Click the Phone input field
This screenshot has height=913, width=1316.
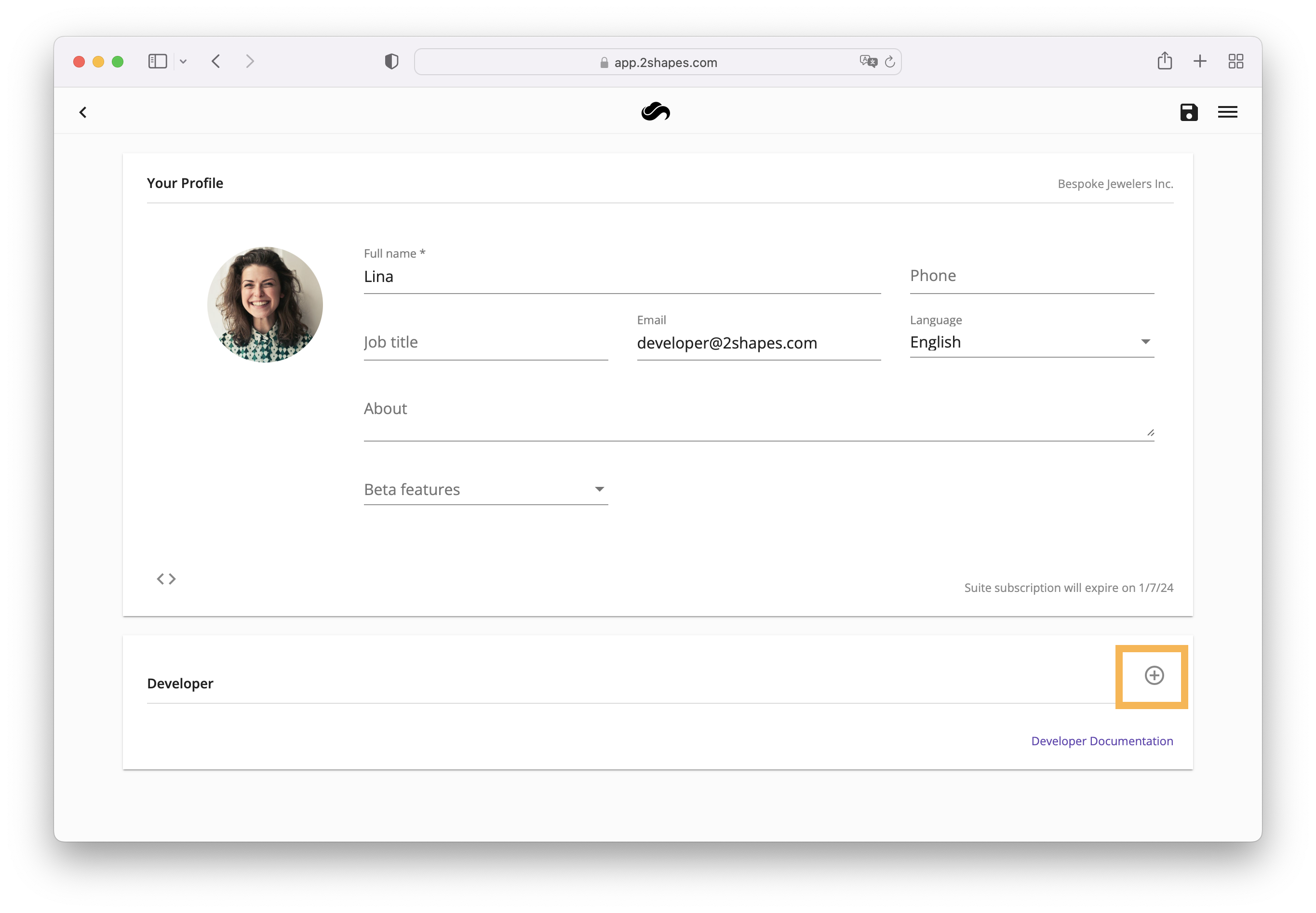click(x=1032, y=276)
